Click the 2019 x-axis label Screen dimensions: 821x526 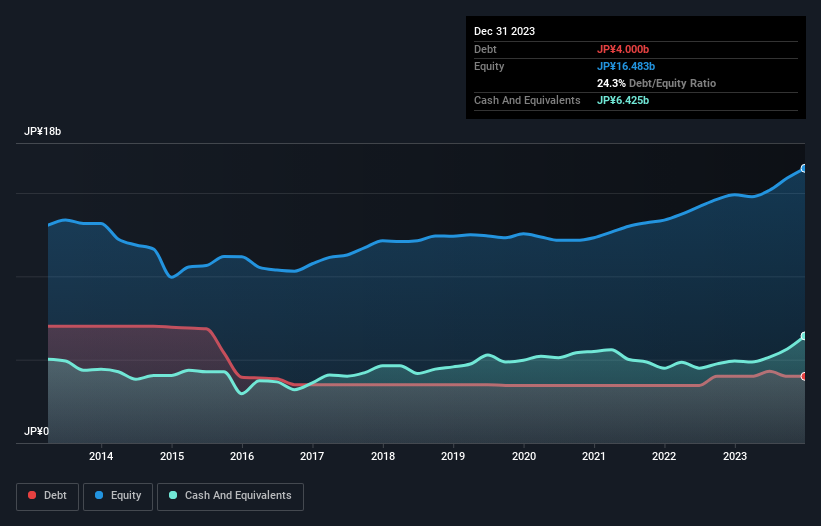(453, 456)
